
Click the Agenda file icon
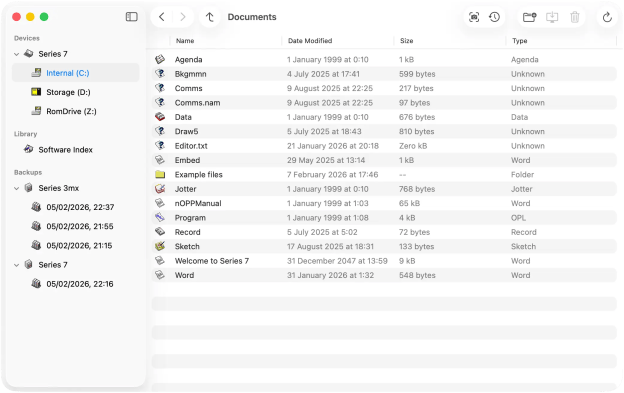[x=160, y=59]
